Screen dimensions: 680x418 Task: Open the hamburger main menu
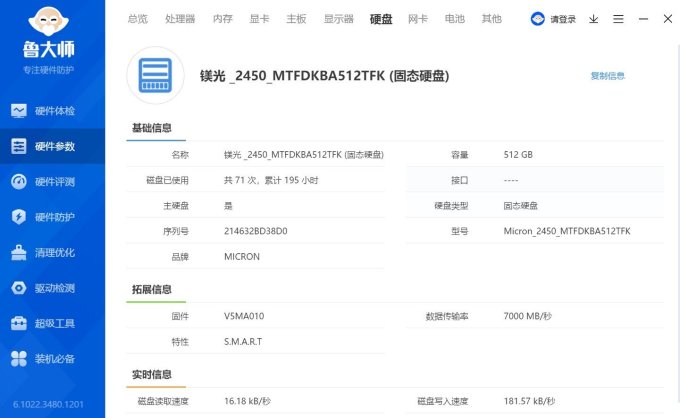click(x=618, y=19)
